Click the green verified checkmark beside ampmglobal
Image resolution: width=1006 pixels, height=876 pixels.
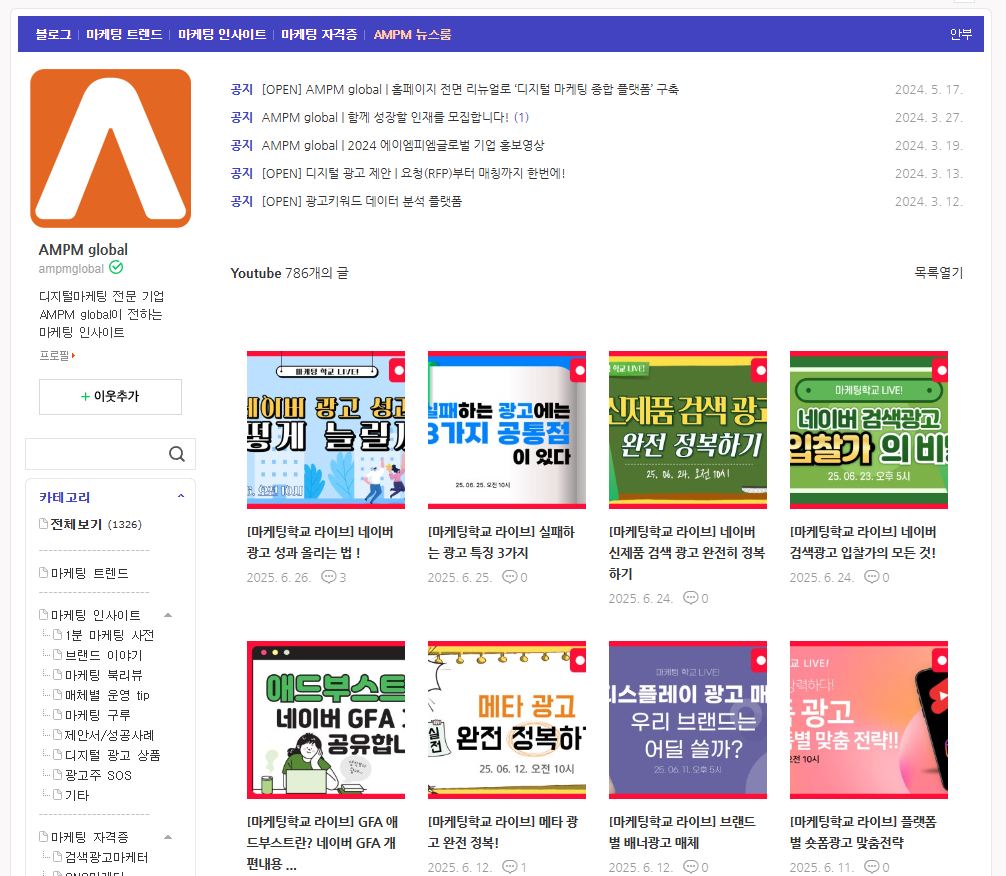(x=116, y=268)
